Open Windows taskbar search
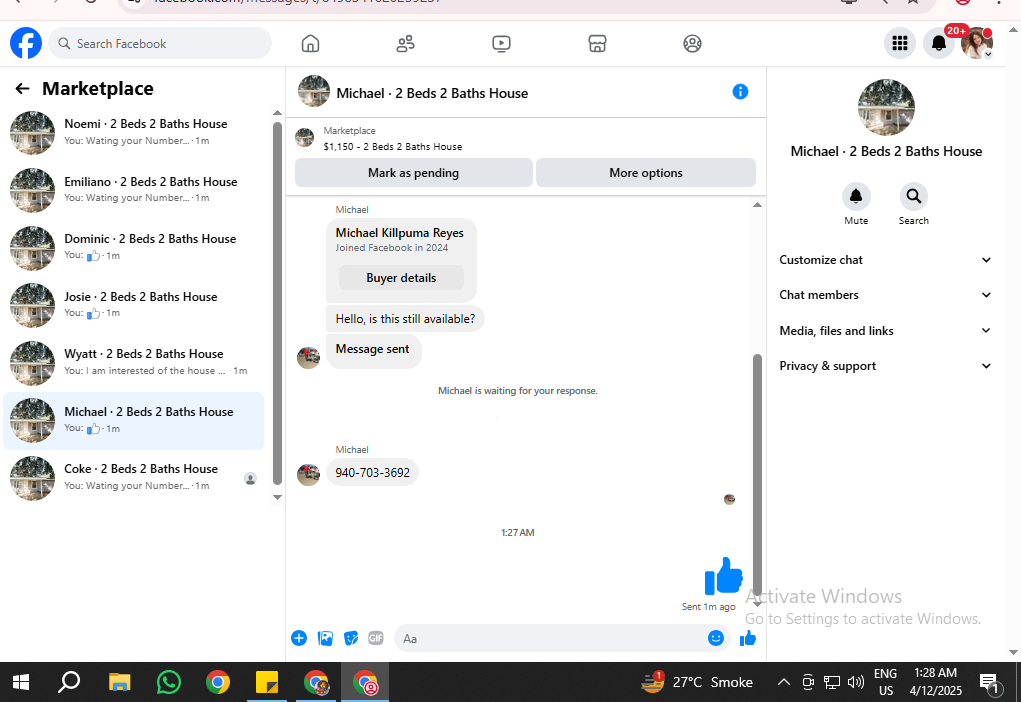The image size is (1021, 702). [69, 682]
